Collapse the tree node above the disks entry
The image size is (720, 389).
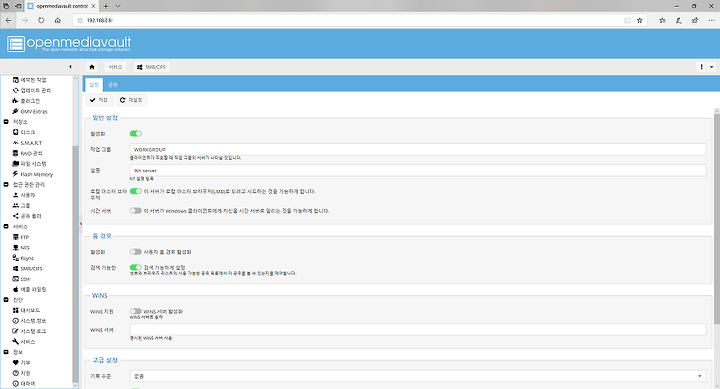pyautogui.click(x=6, y=122)
